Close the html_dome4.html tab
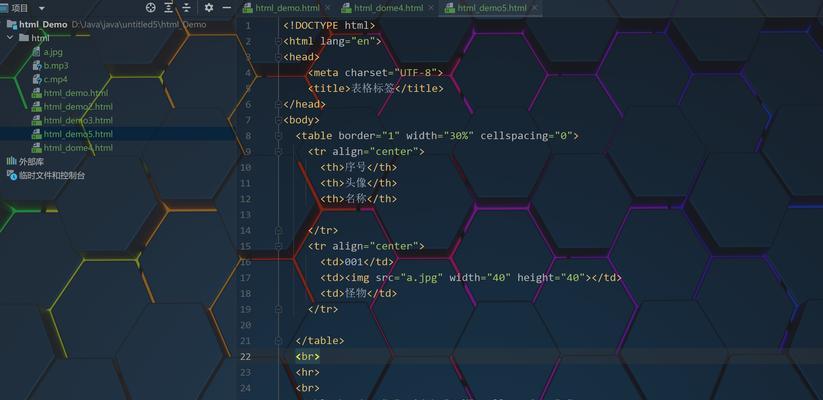The width and height of the screenshot is (823, 400). point(431,8)
